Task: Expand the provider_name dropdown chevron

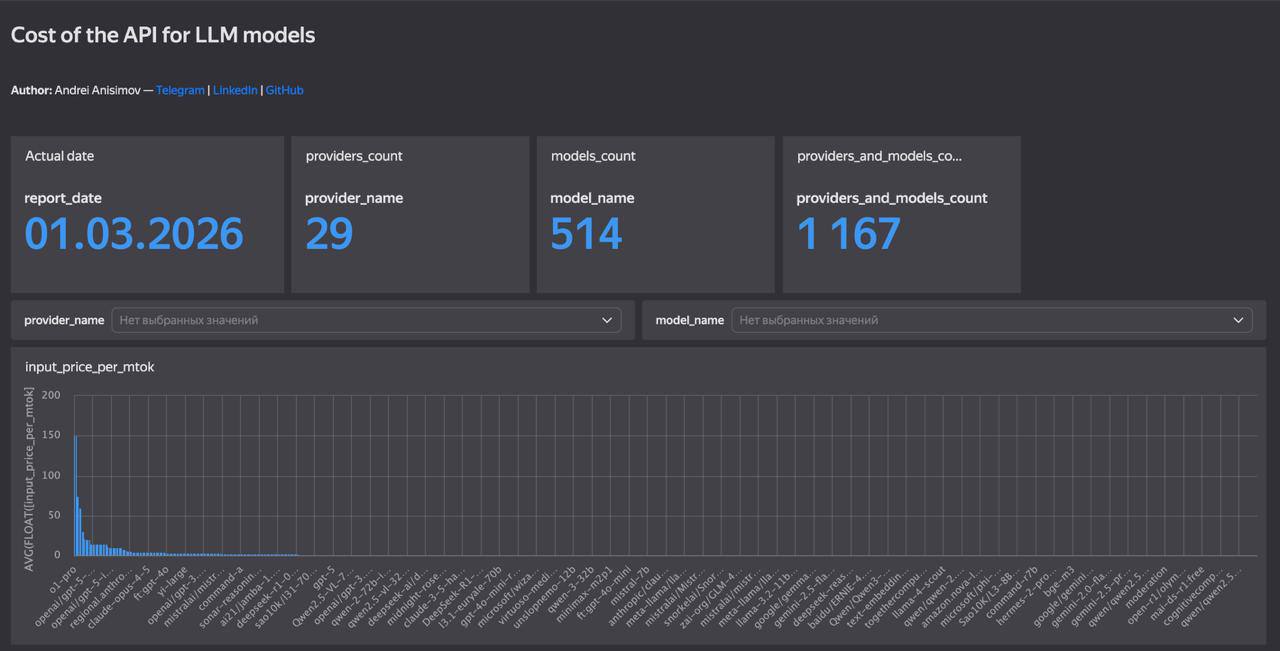Action: [x=607, y=320]
